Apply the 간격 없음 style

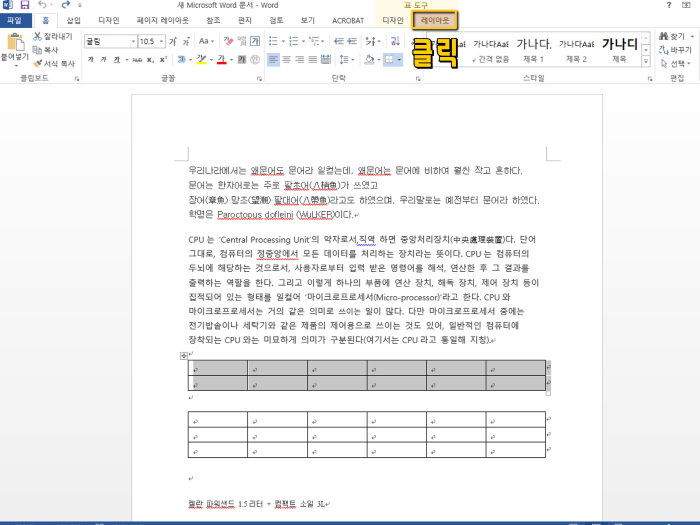click(x=491, y=50)
